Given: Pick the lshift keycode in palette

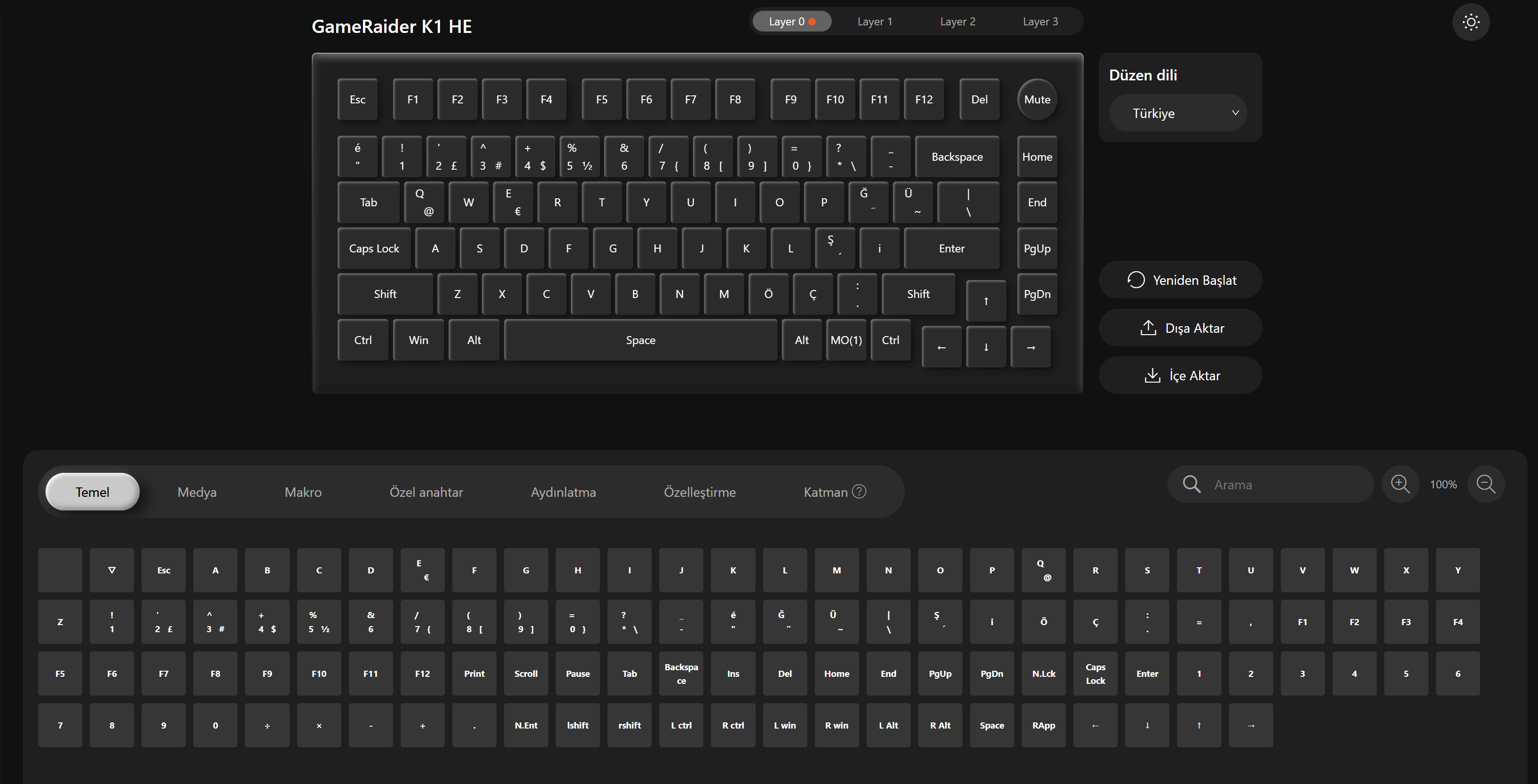Looking at the screenshot, I should click(x=577, y=726).
